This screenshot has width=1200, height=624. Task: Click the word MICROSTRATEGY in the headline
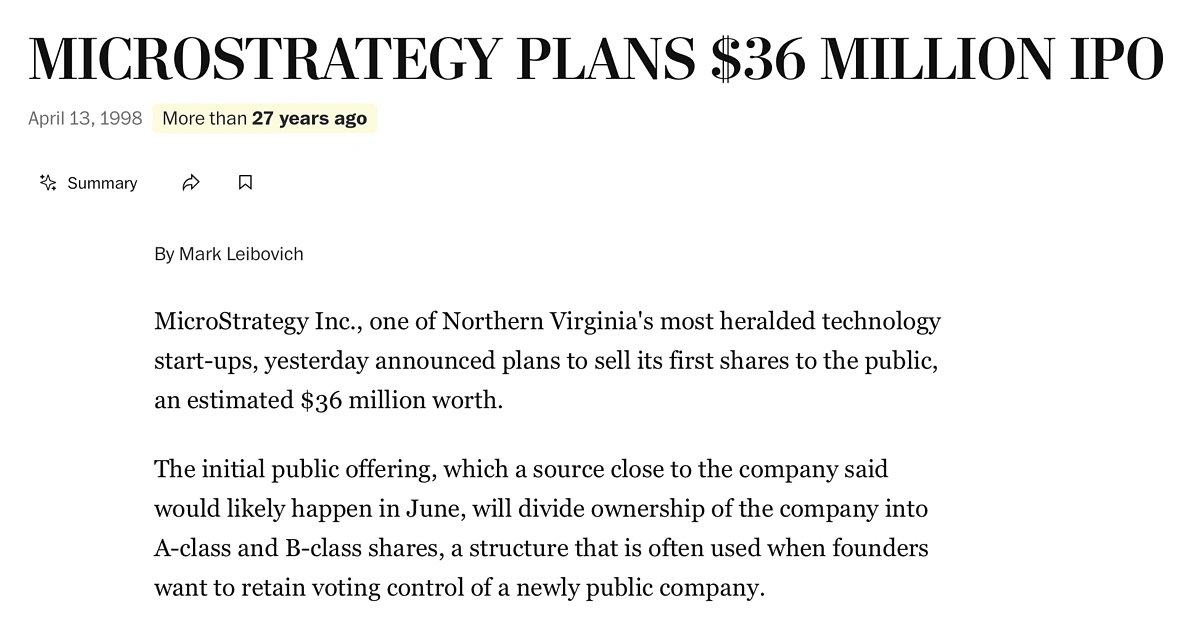pos(262,58)
